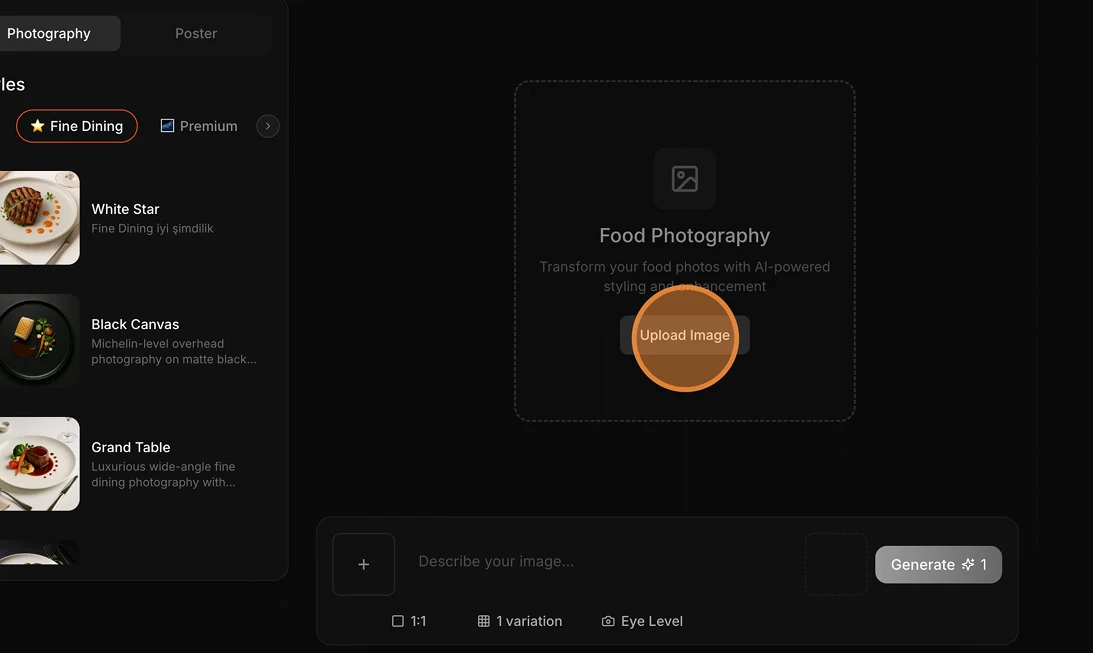Viewport: 1093px width, 653px height.
Task: Click the star icon on the Fine Dining filter
Action: (36, 126)
